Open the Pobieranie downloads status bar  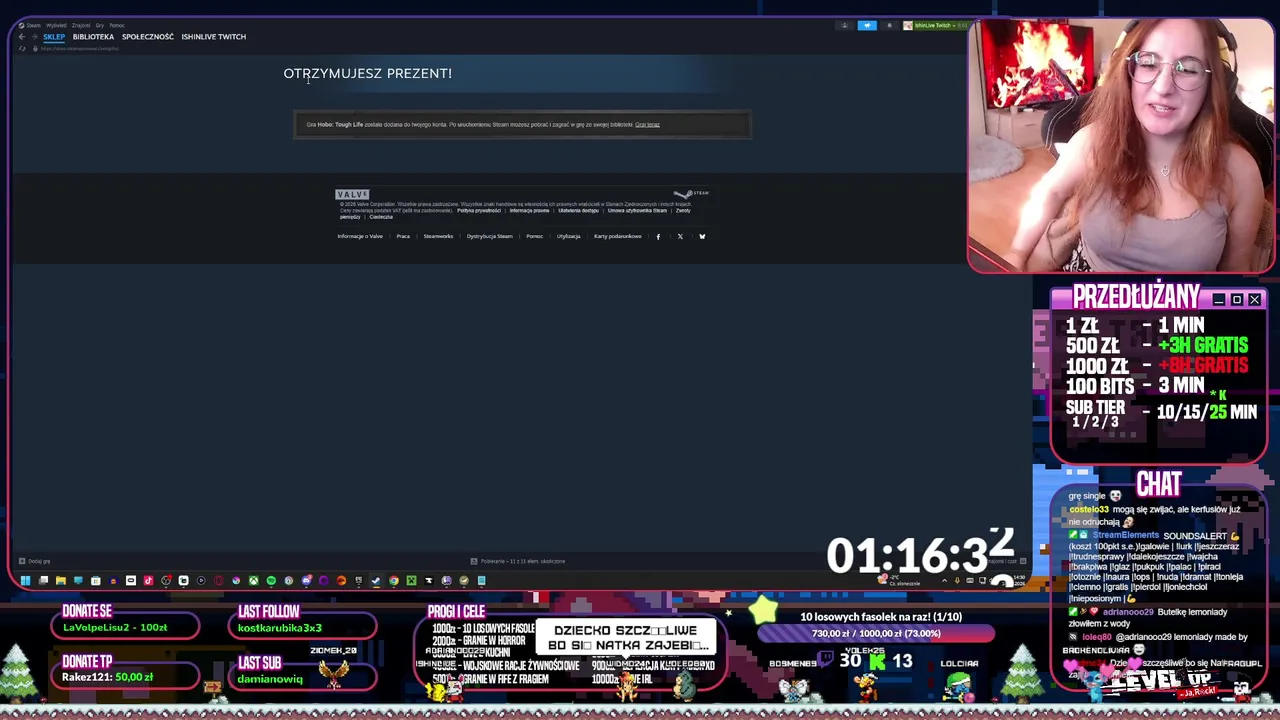pyautogui.click(x=518, y=561)
